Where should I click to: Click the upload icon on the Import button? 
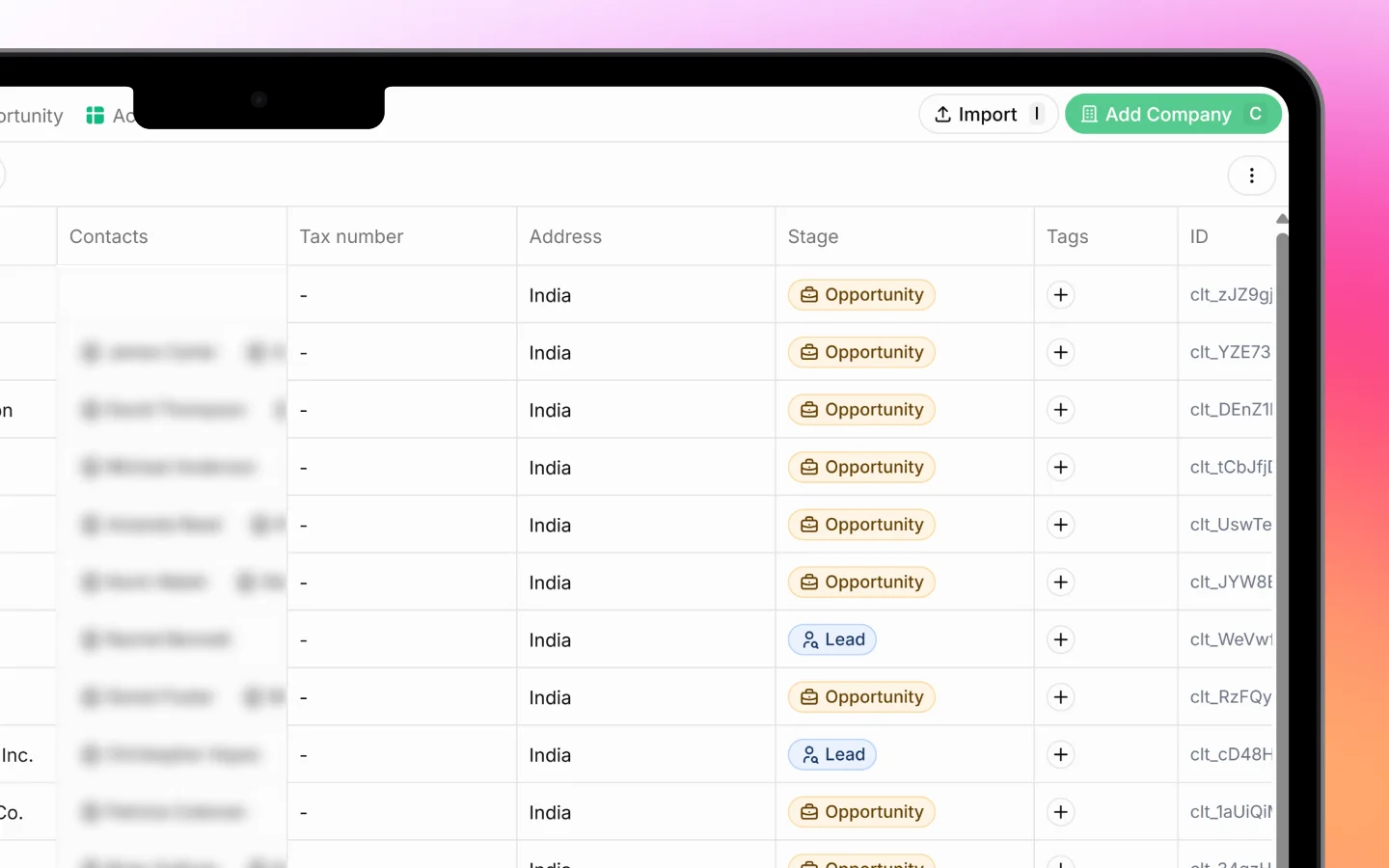coord(942,115)
